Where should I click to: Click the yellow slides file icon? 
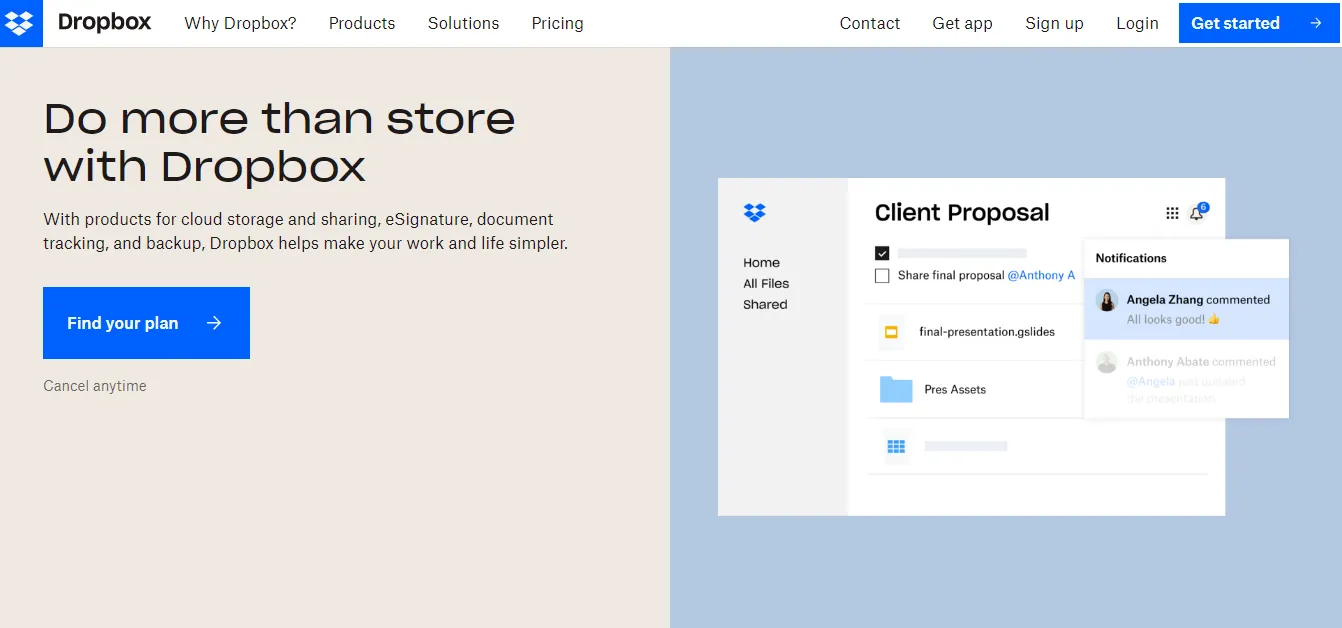[x=891, y=332]
